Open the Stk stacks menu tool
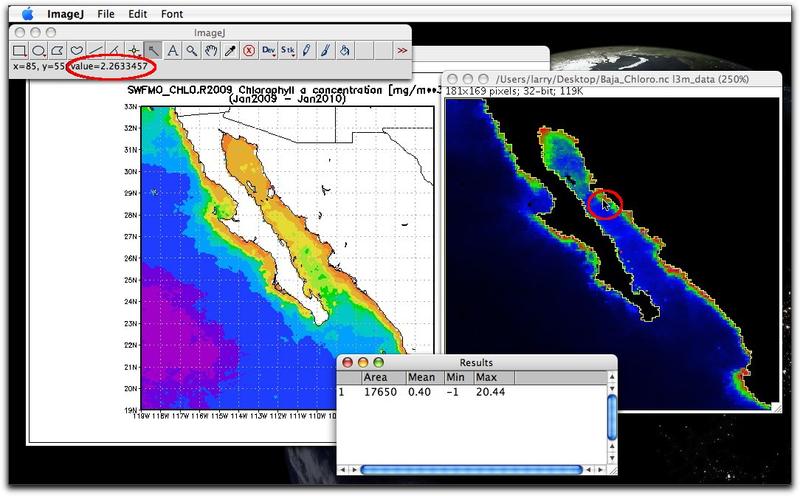The image size is (800, 496). [x=287, y=51]
